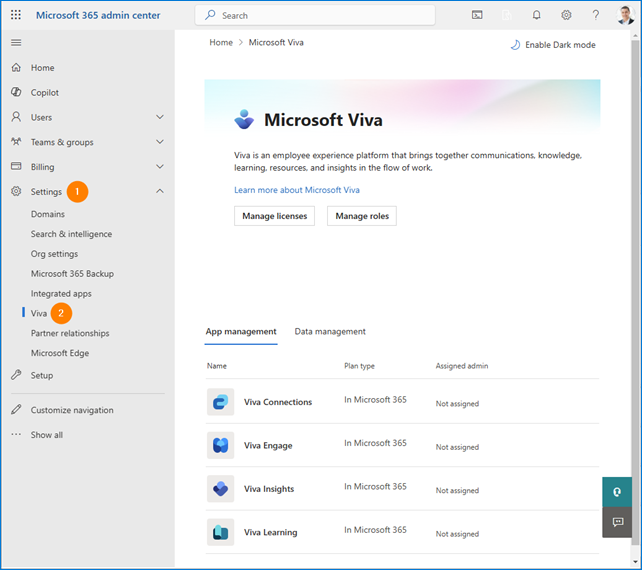Click Show all label in sidebar
Viewport: 642px width, 570px height.
[x=47, y=435]
